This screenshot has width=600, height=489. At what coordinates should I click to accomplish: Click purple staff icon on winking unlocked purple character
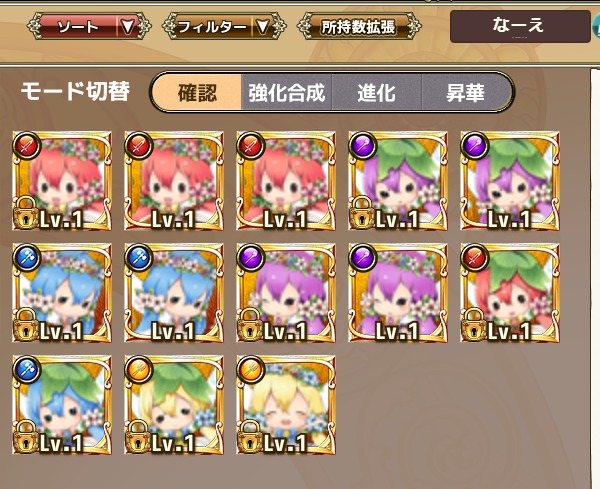(362, 258)
